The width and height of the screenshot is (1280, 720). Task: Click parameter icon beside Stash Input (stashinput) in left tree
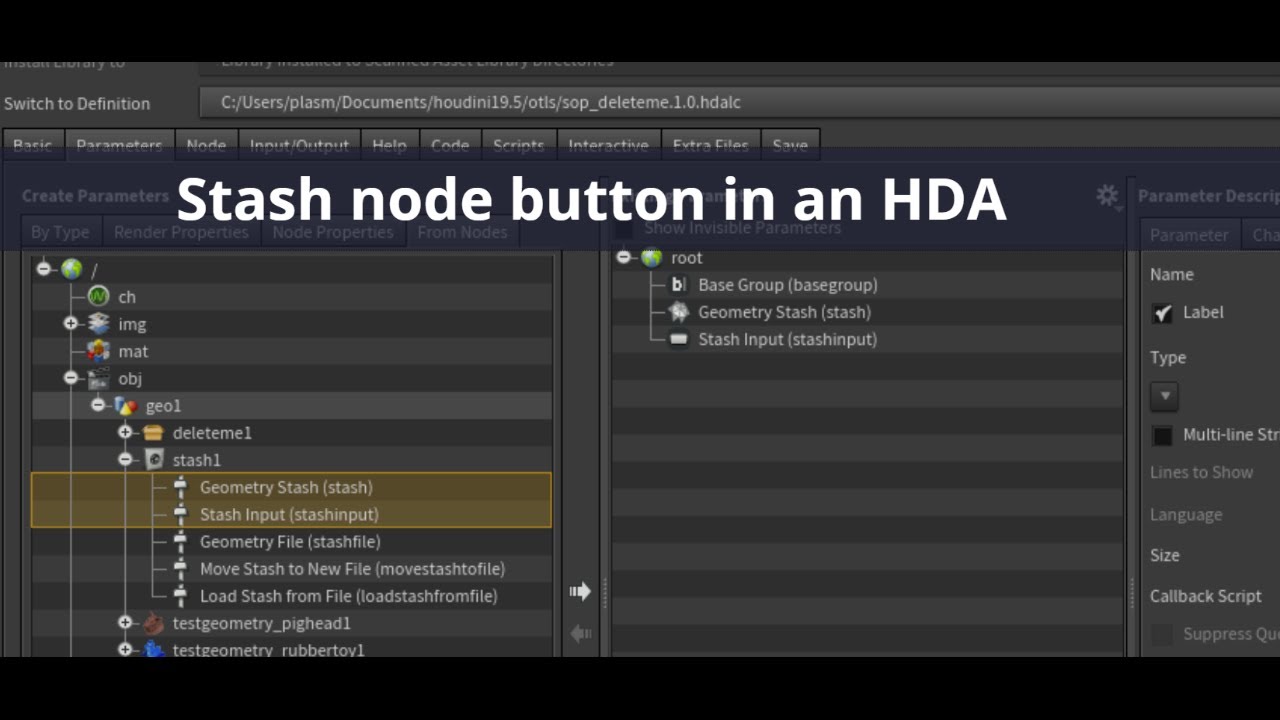click(180, 514)
